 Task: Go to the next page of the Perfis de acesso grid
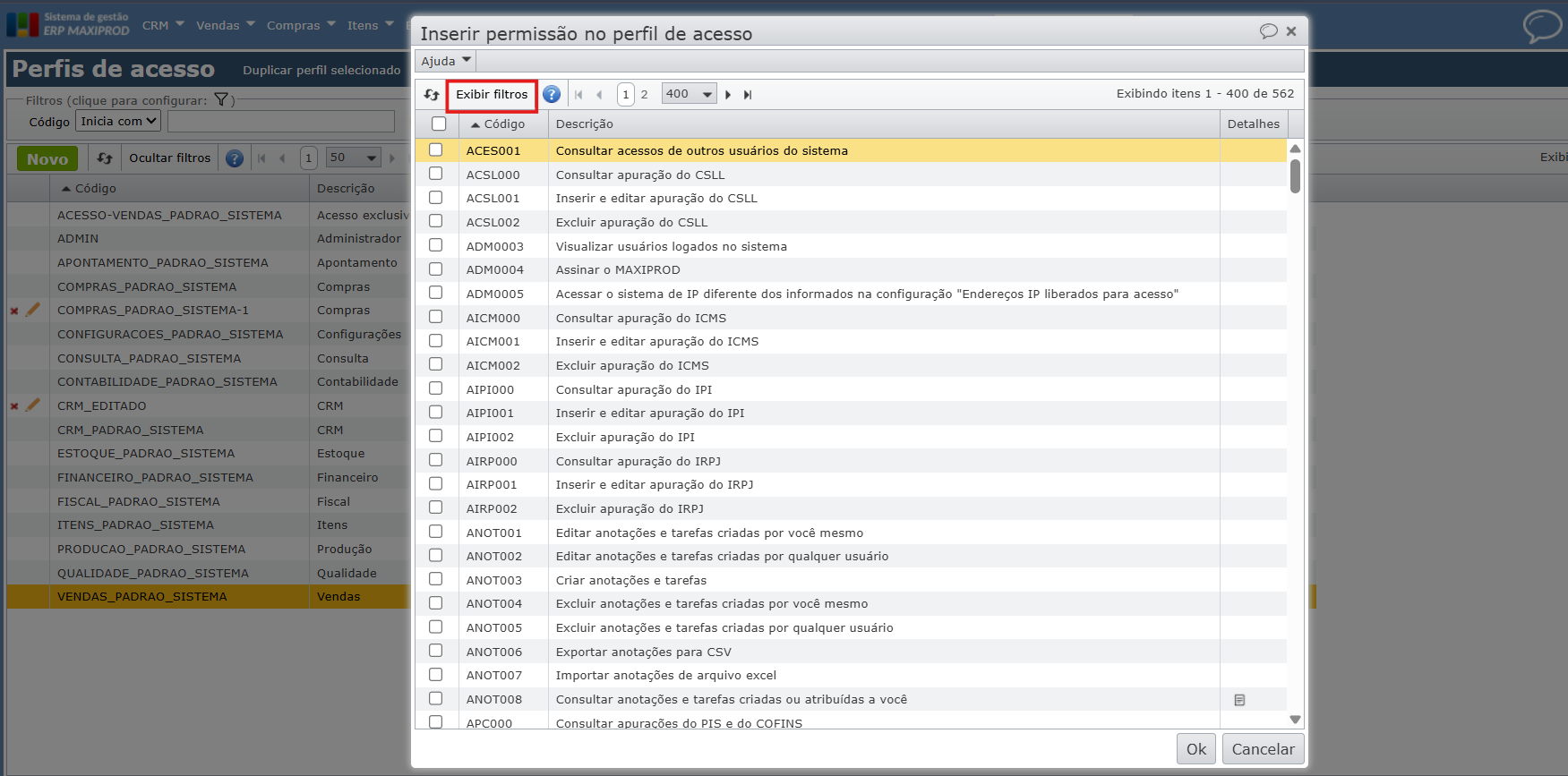coord(392,158)
